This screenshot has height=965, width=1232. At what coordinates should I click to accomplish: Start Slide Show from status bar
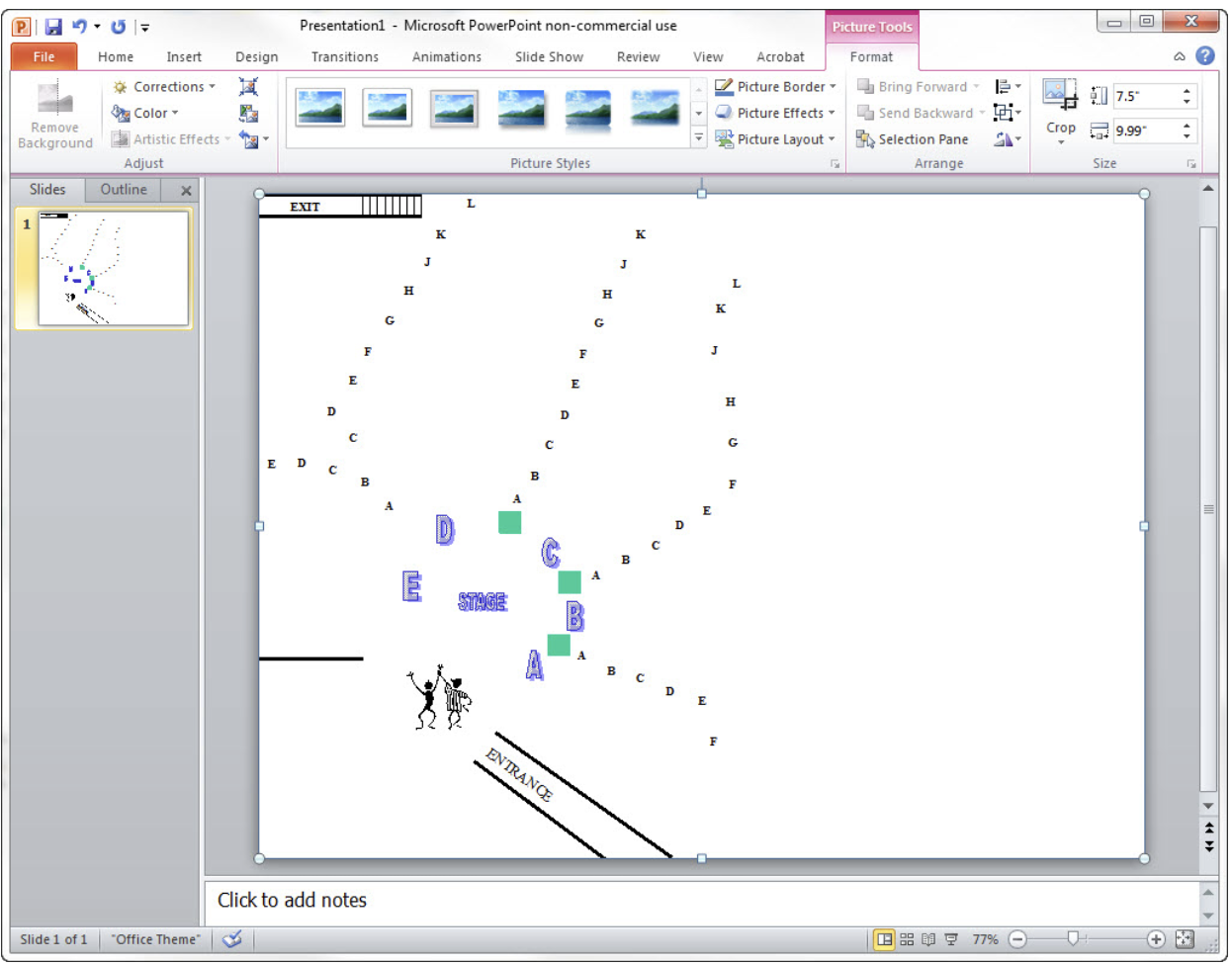(x=951, y=939)
